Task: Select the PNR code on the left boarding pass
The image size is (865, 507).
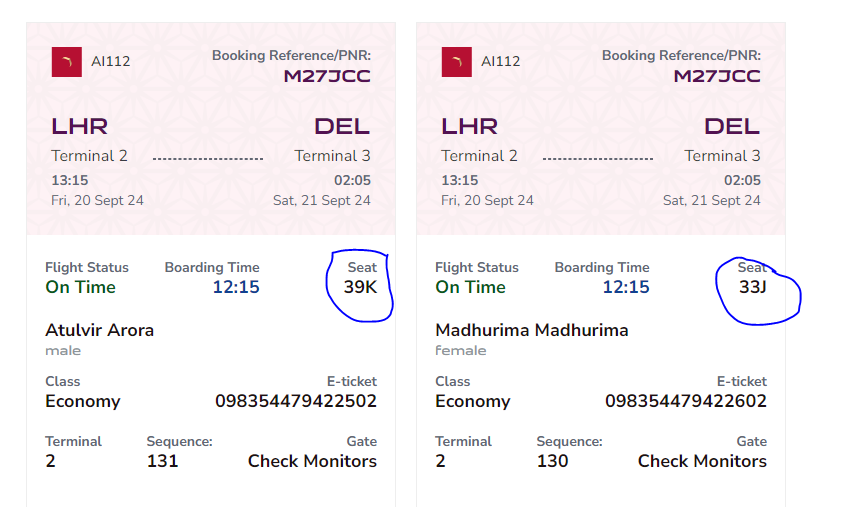Action: 327,76
